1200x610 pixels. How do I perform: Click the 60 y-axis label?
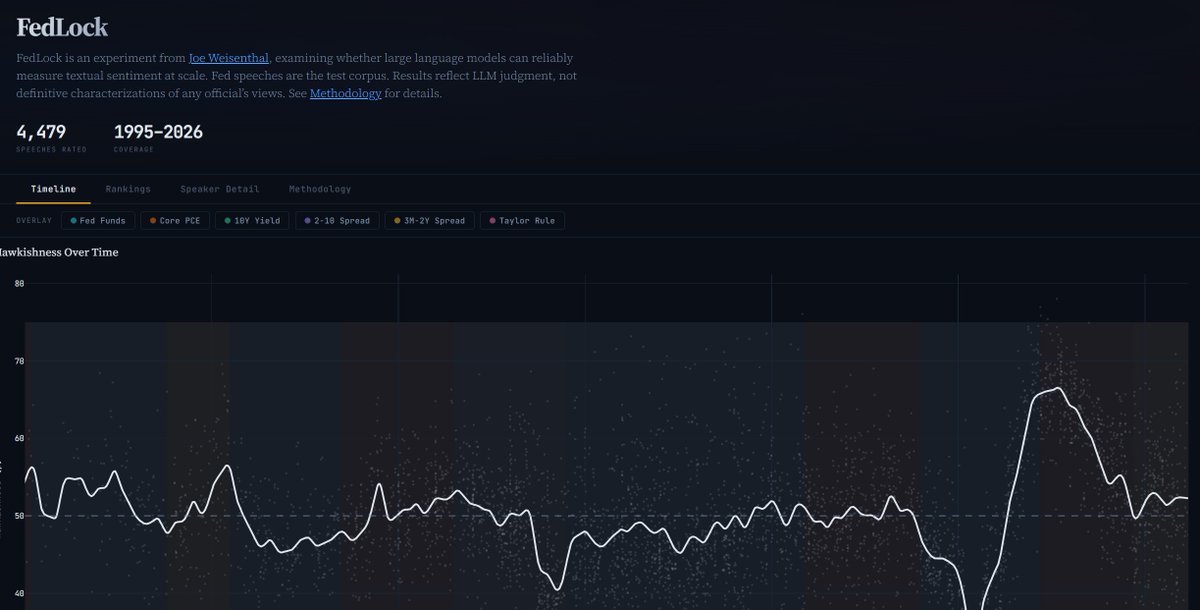point(19,438)
